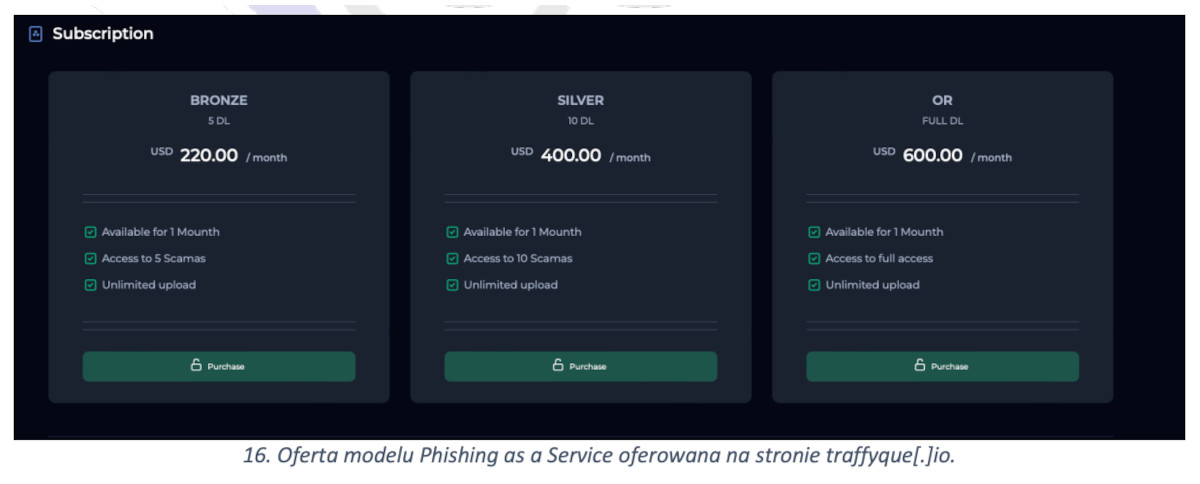The image size is (1200, 484).
Task: Click the OR plan title
Action: (942, 100)
